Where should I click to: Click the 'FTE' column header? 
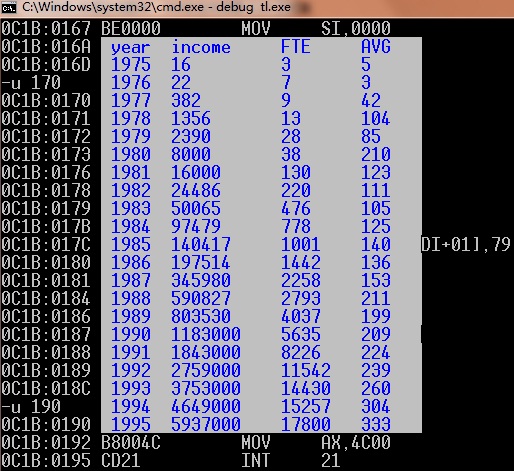point(296,46)
